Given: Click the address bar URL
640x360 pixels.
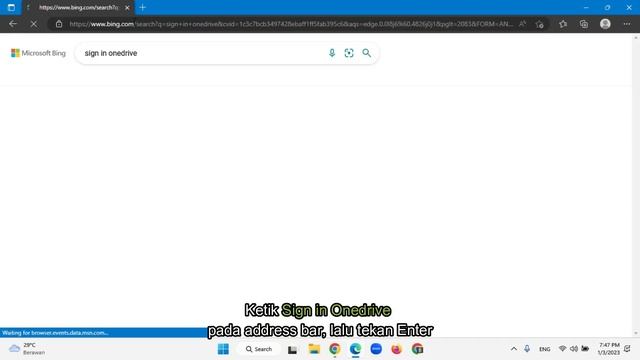Looking at the screenshot, I should coord(291,24).
